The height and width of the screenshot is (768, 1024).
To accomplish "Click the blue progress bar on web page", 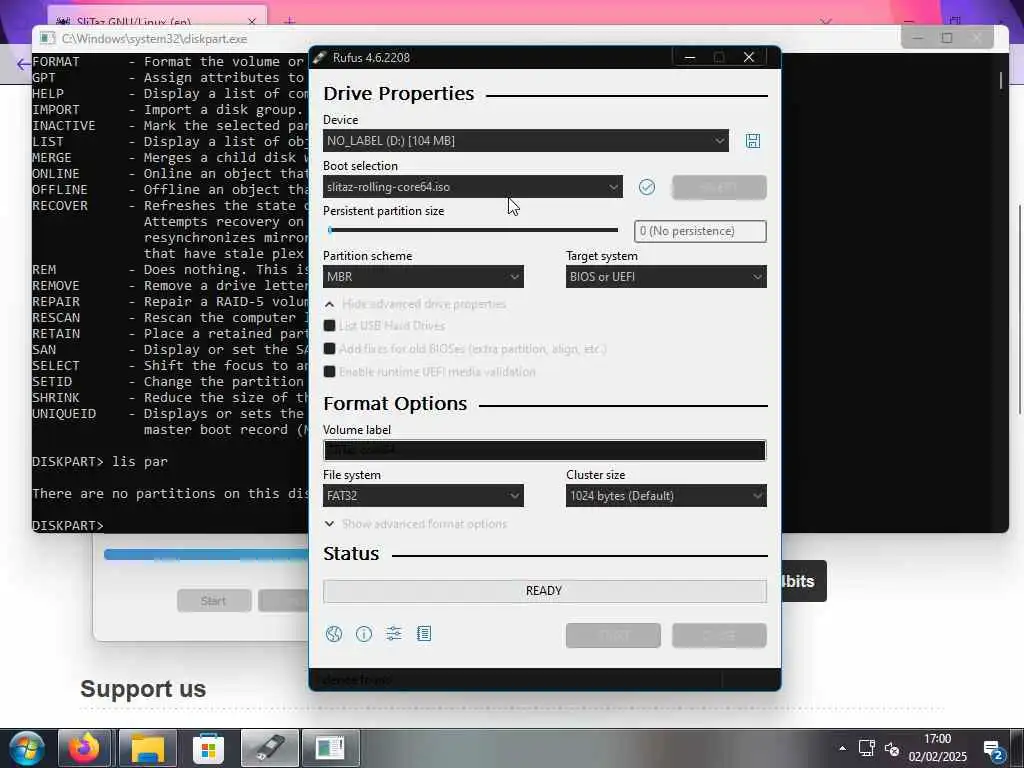I will (206, 554).
